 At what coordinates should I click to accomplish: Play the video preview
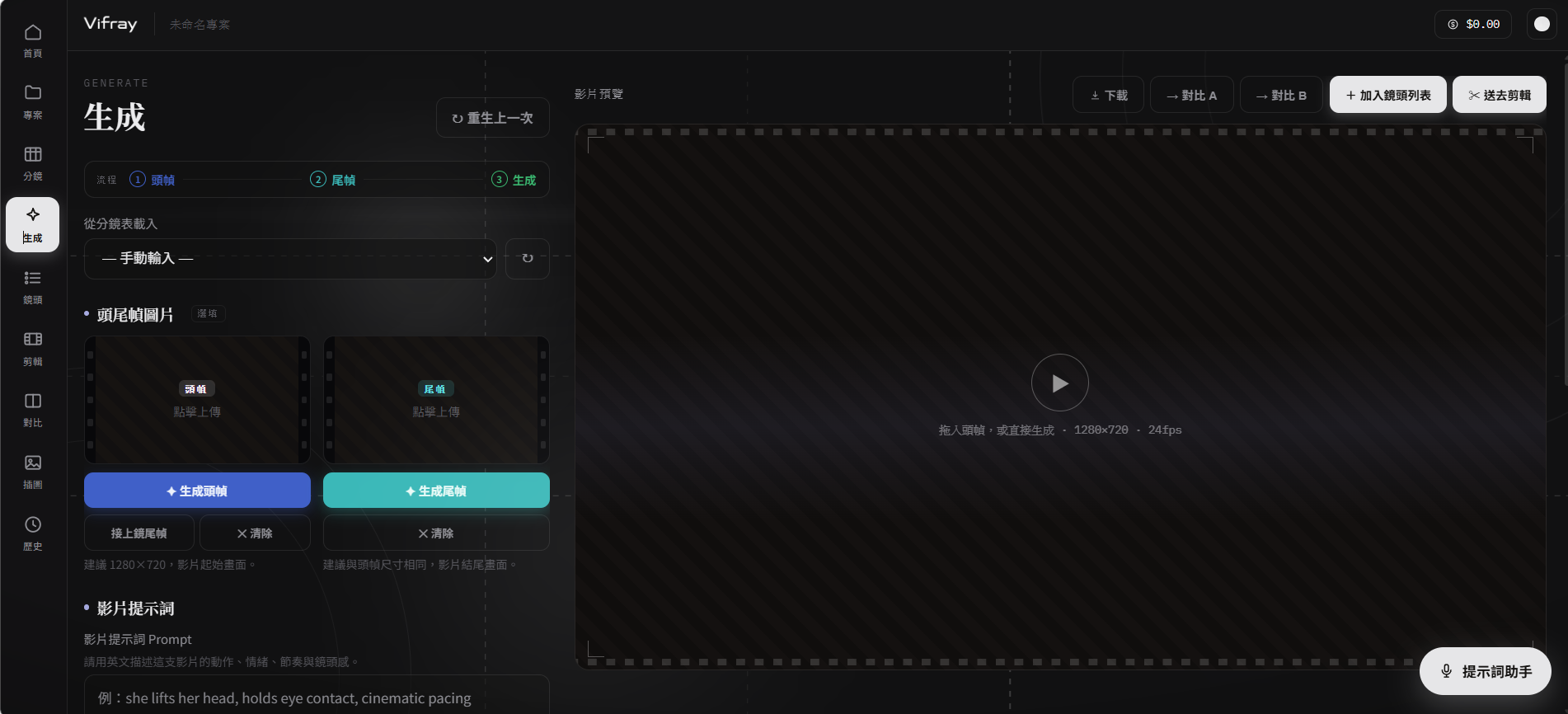tap(1060, 383)
